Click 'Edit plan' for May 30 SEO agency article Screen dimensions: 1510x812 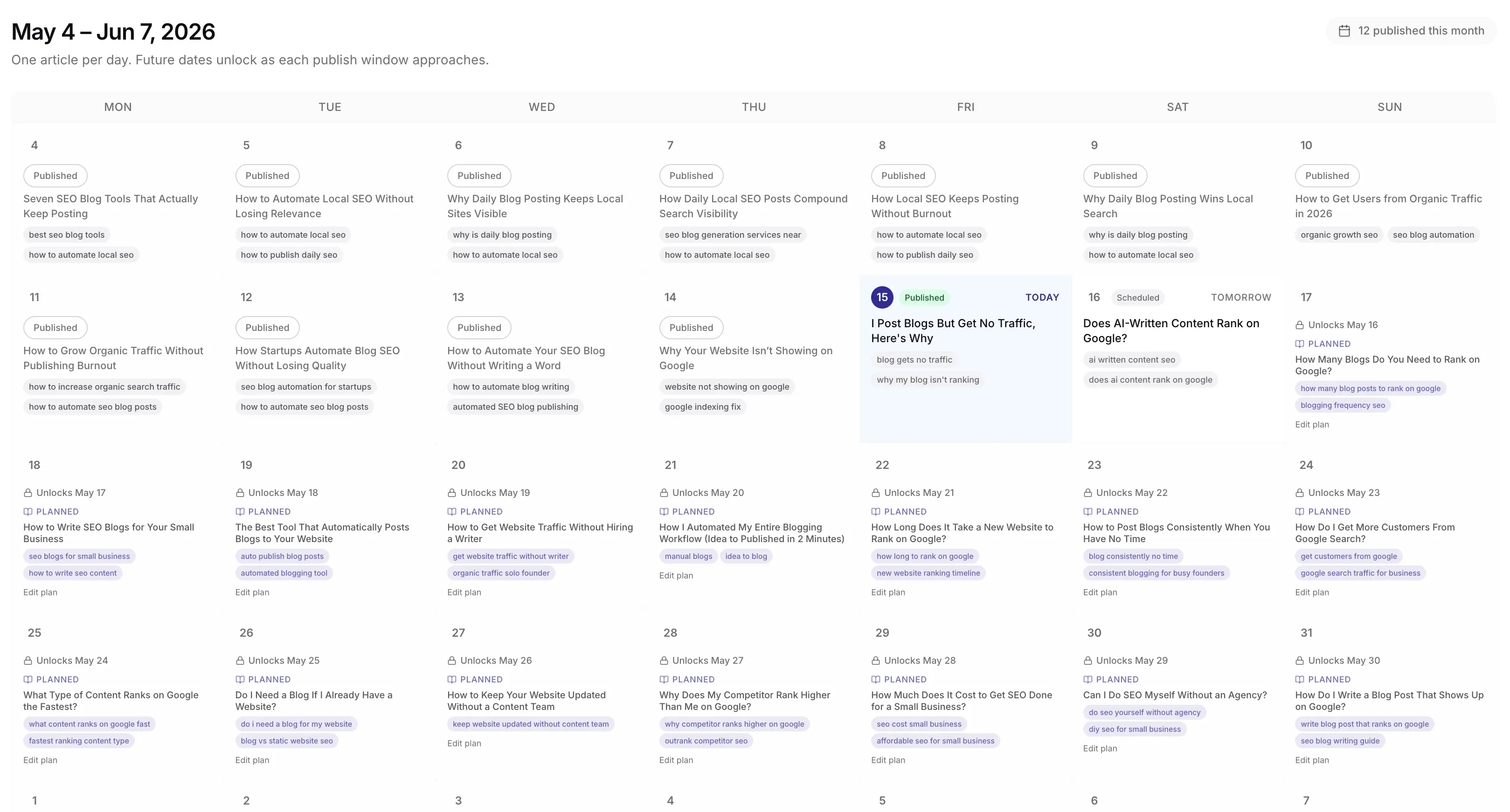pyautogui.click(x=1100, y=749)
